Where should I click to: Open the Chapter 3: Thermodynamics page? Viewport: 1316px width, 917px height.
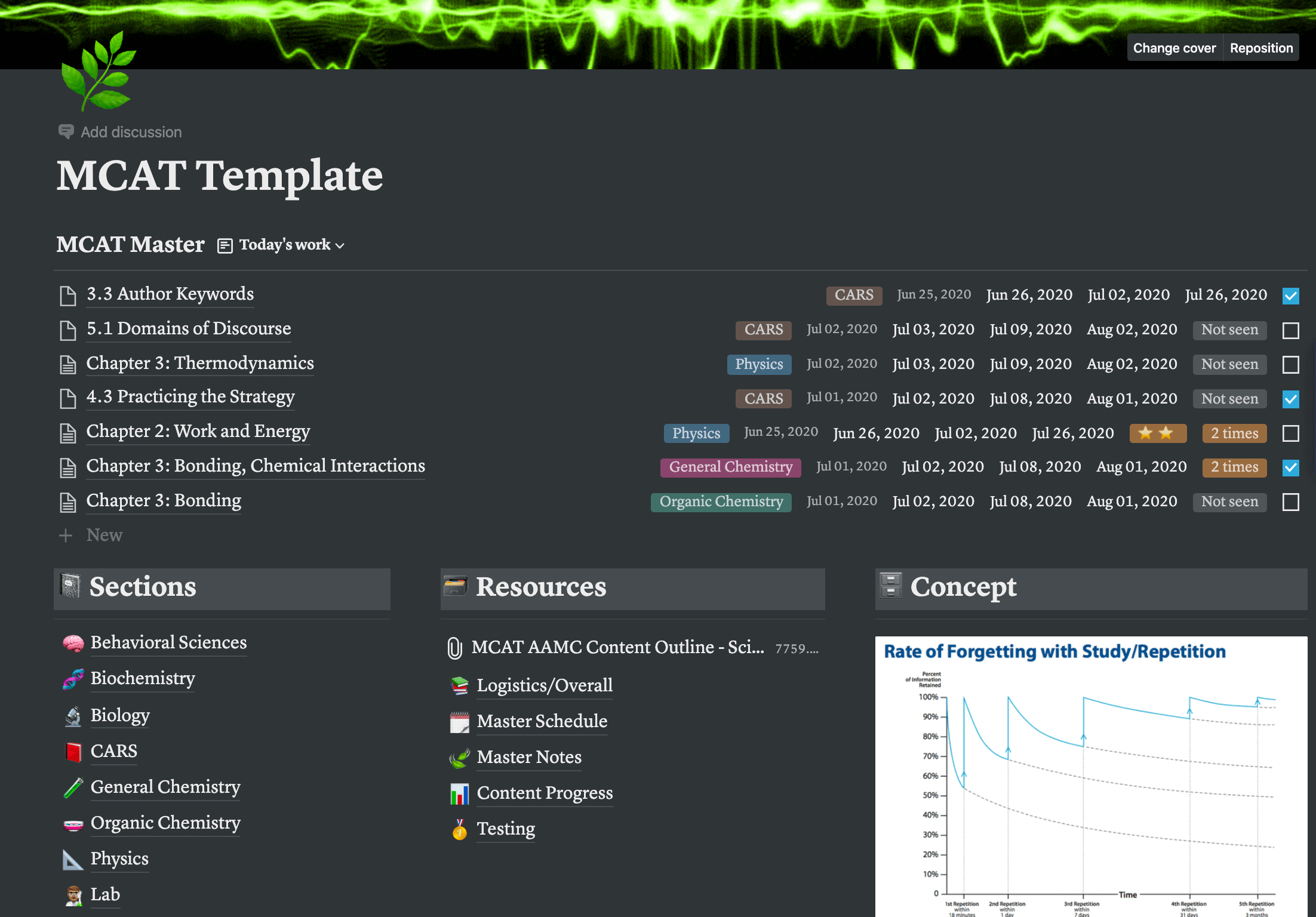coord(200,363)
